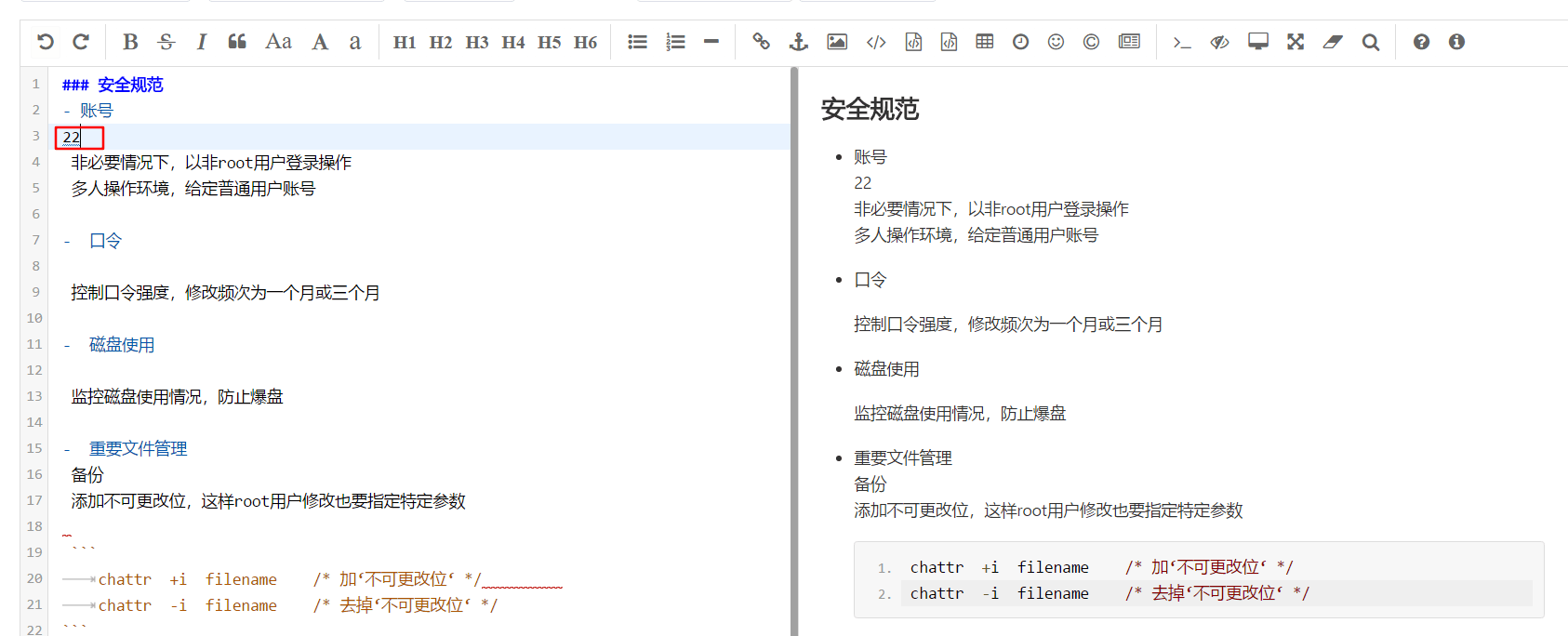Screen dimensions: 1568x636
Task: Click the '22' text on editor line 3
Action: coord(72,138)
